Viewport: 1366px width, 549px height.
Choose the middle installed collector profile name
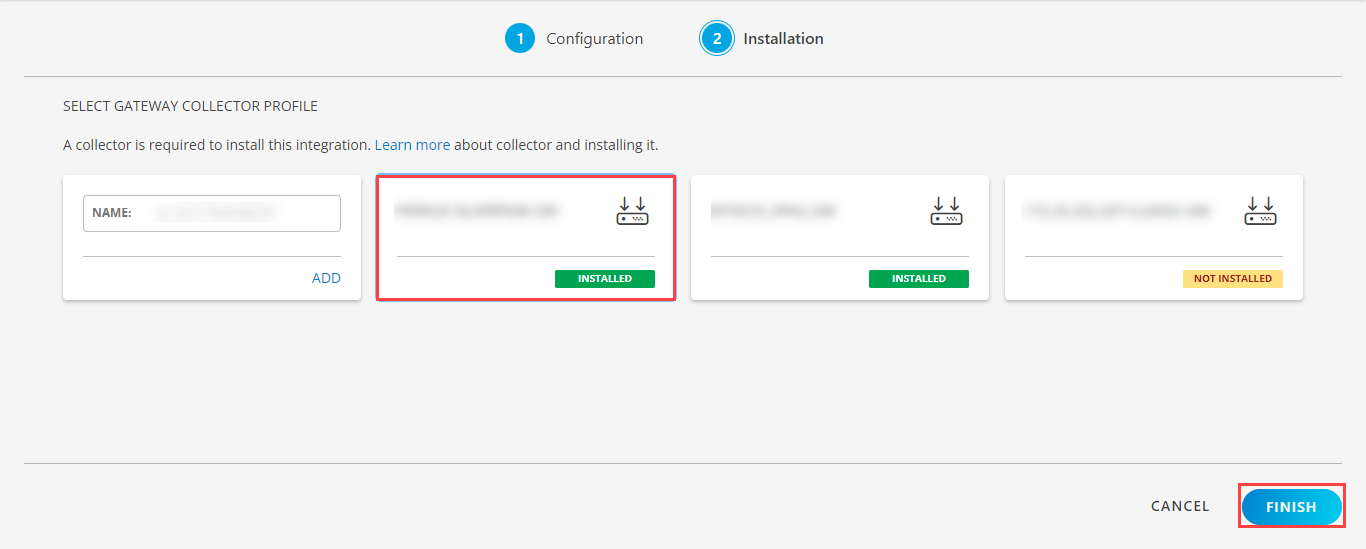click(773, 211)
